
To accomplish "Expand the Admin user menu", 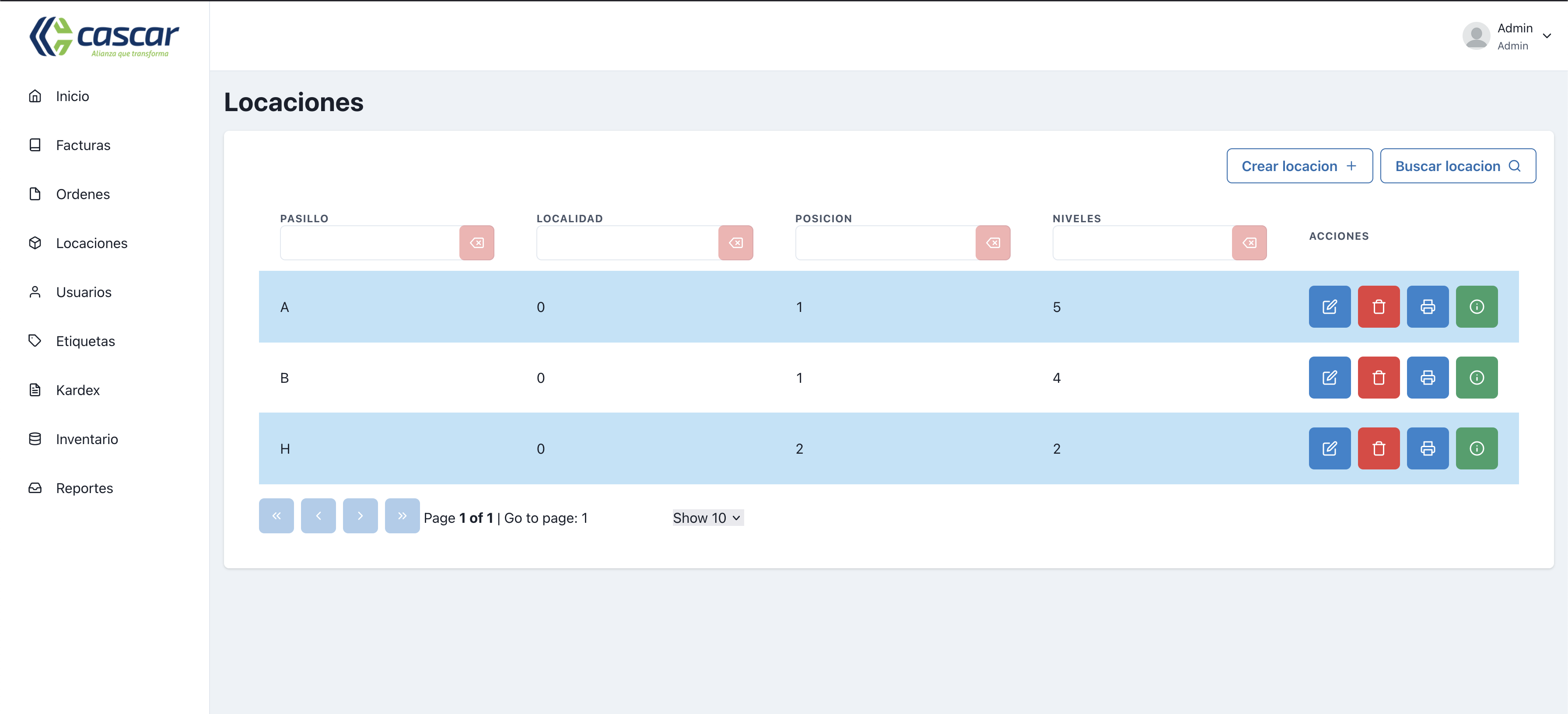I will 1546,36.
